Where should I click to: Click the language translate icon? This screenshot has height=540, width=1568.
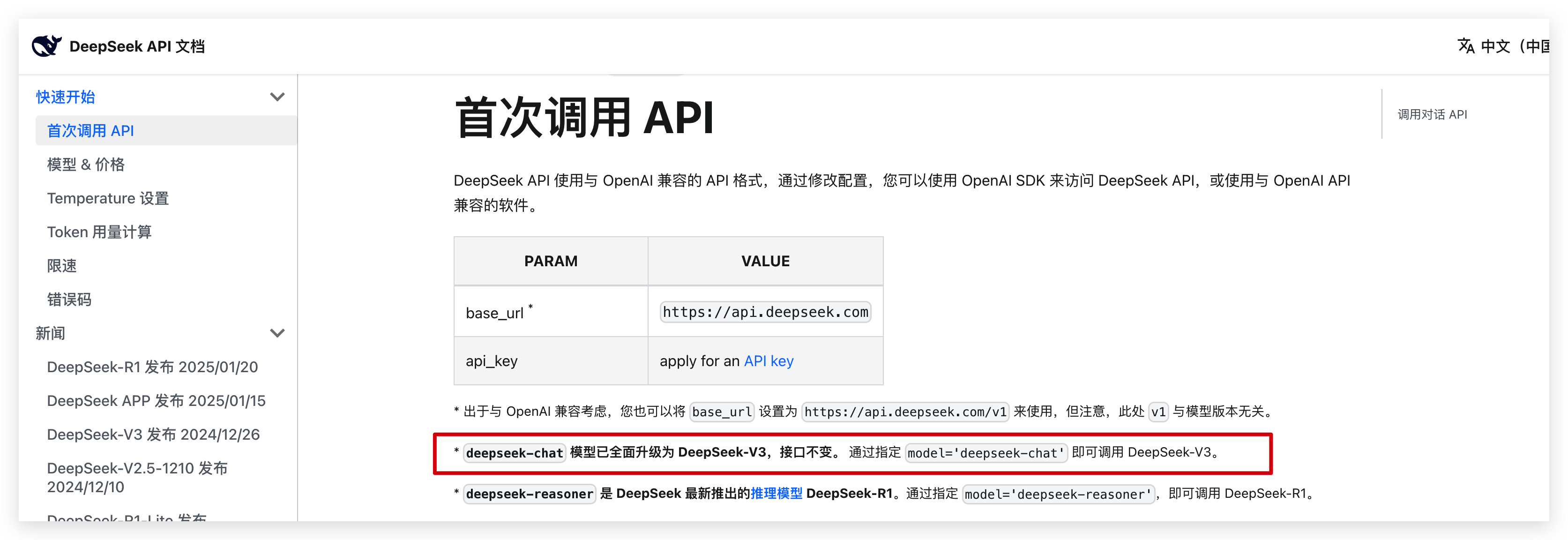tap(1466, 45)
